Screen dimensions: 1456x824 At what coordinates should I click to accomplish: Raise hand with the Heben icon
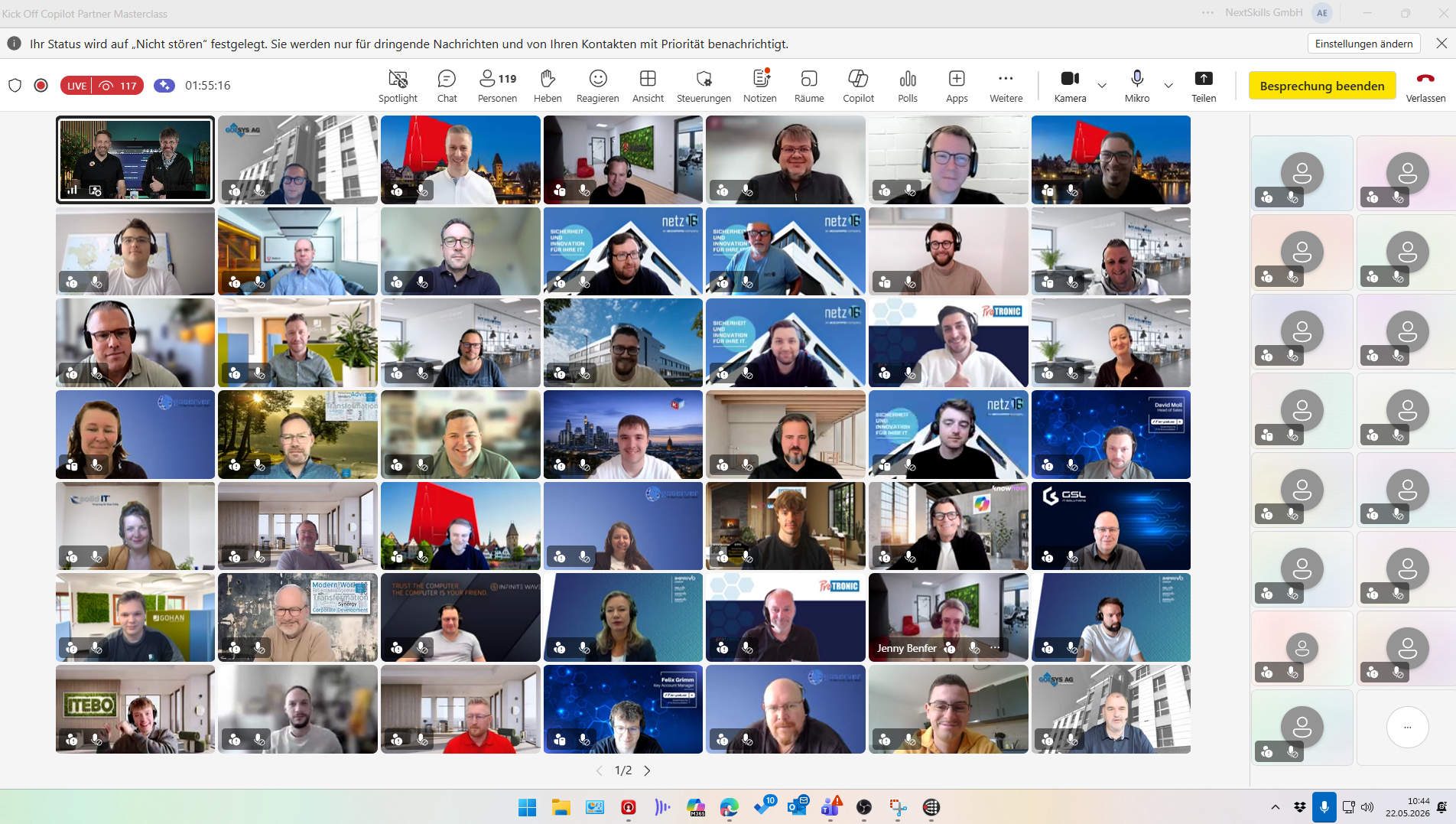[x=548, y=86]
